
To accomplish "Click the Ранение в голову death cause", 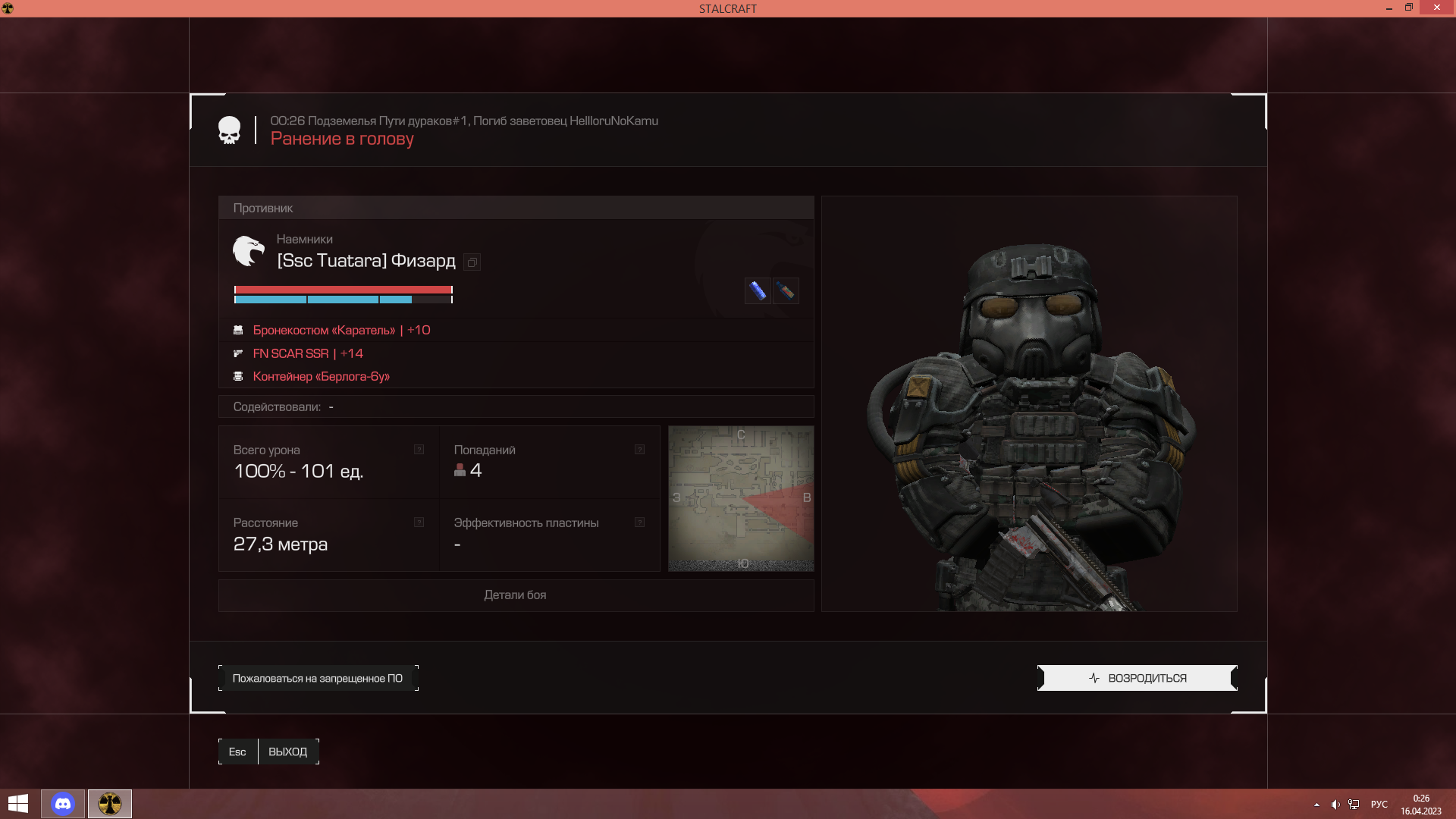I will (x=342, y=139).
